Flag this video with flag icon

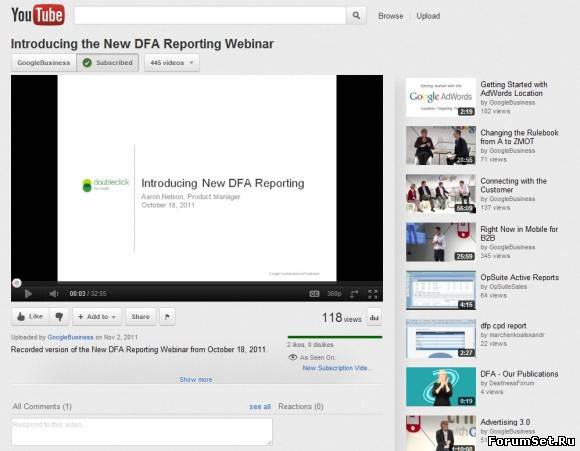(x=167, y=317)
